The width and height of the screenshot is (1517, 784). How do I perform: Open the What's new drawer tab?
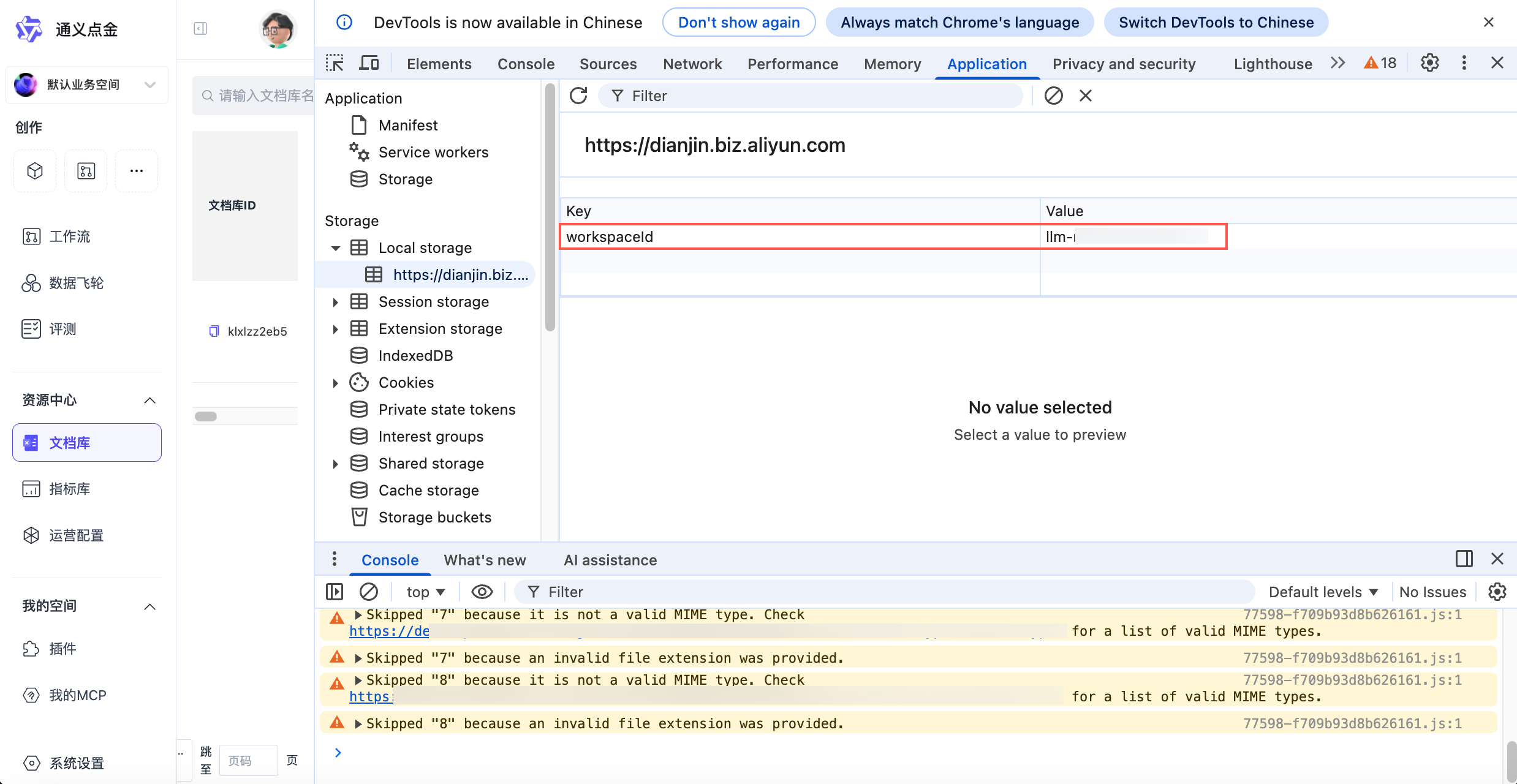(485, 560)
